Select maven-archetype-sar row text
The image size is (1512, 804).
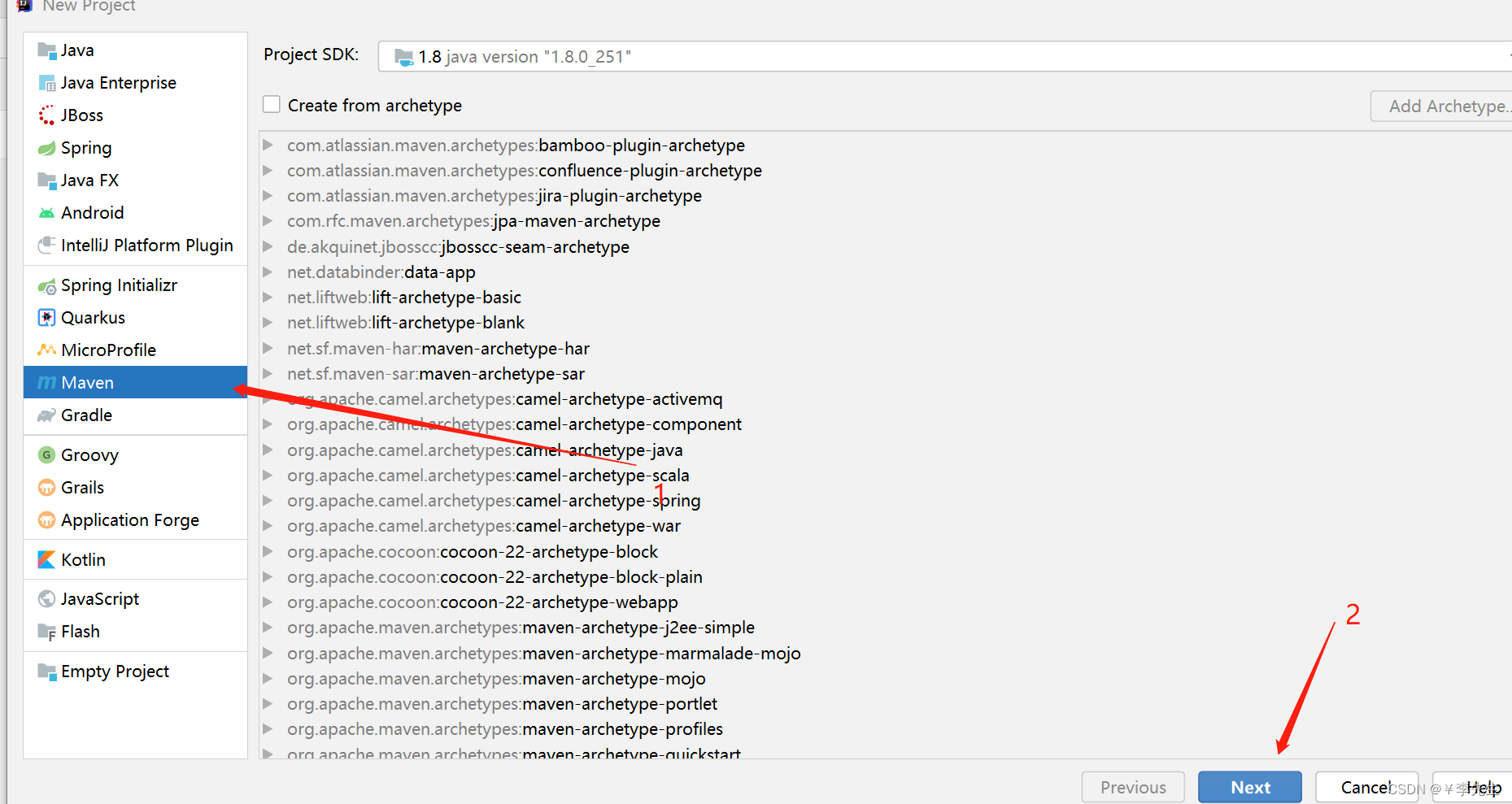click(436, 374)
